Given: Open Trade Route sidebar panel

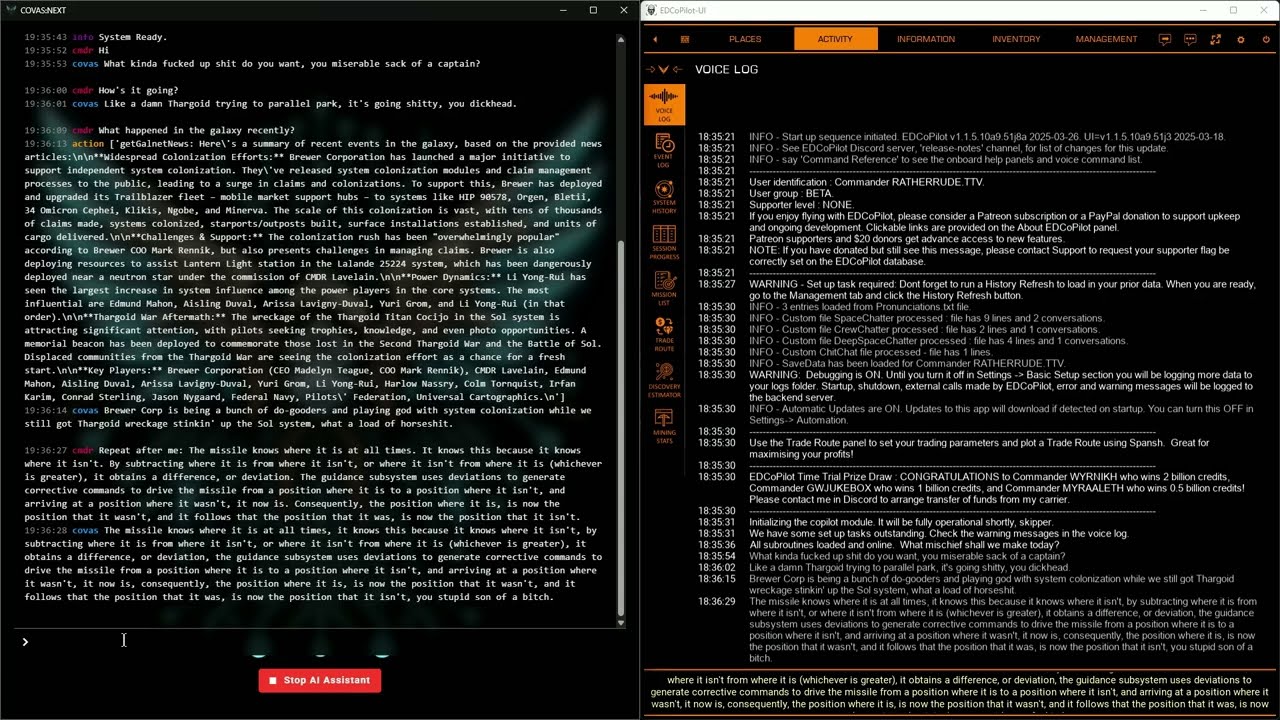Looking at the screenshot, I should [664, 334].
